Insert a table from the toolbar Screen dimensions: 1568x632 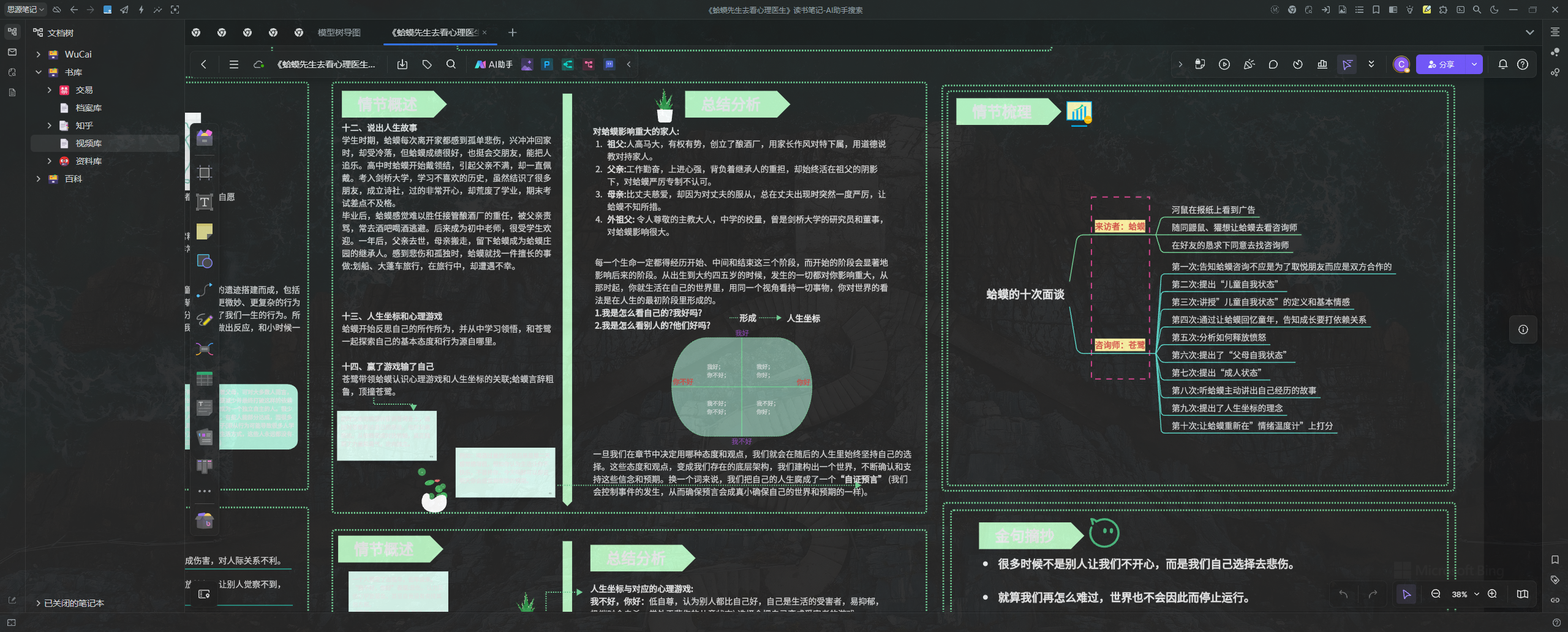click(x=205, y=378)
